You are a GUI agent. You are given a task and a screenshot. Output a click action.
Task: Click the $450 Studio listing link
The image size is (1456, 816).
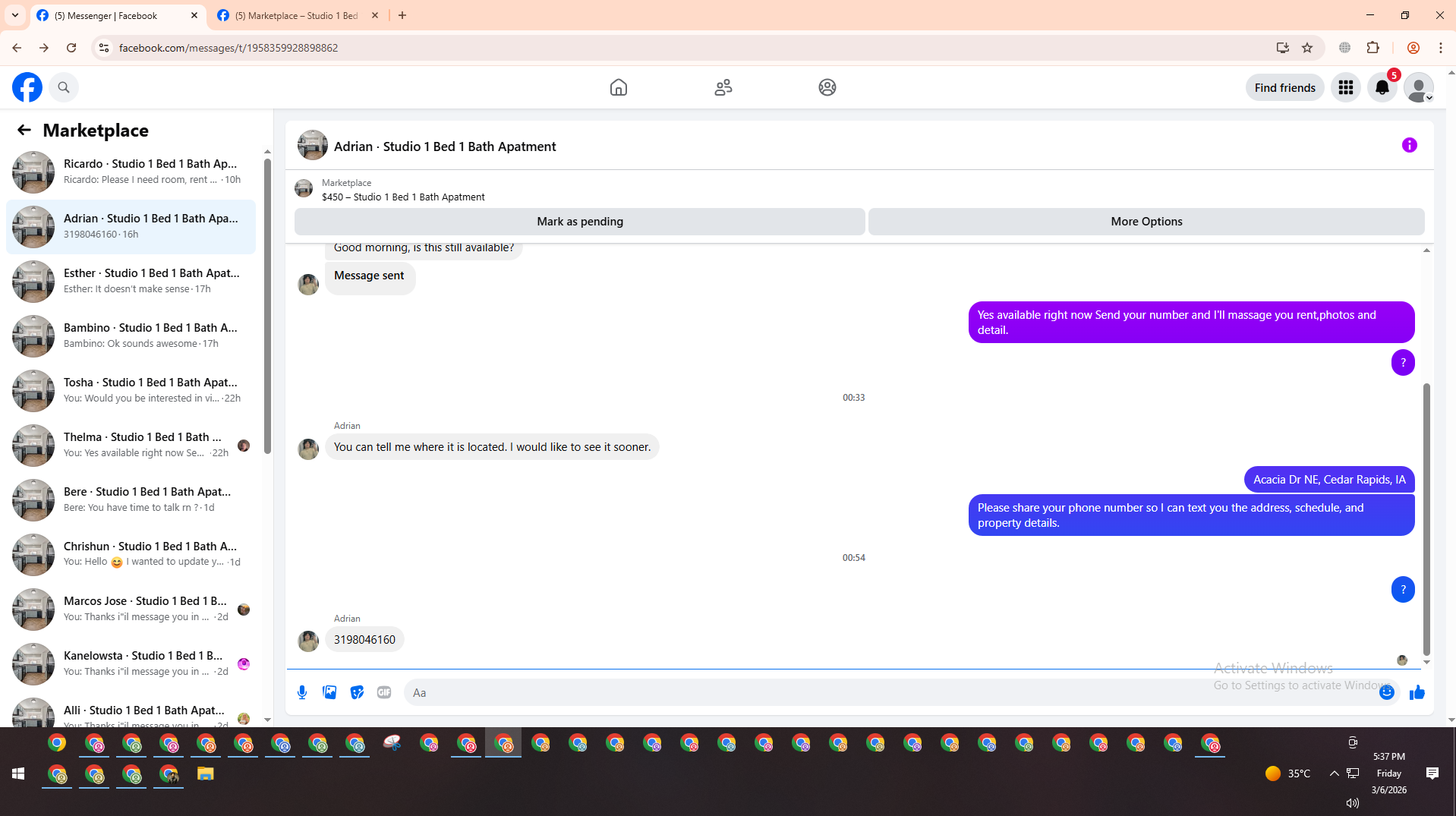403,197
